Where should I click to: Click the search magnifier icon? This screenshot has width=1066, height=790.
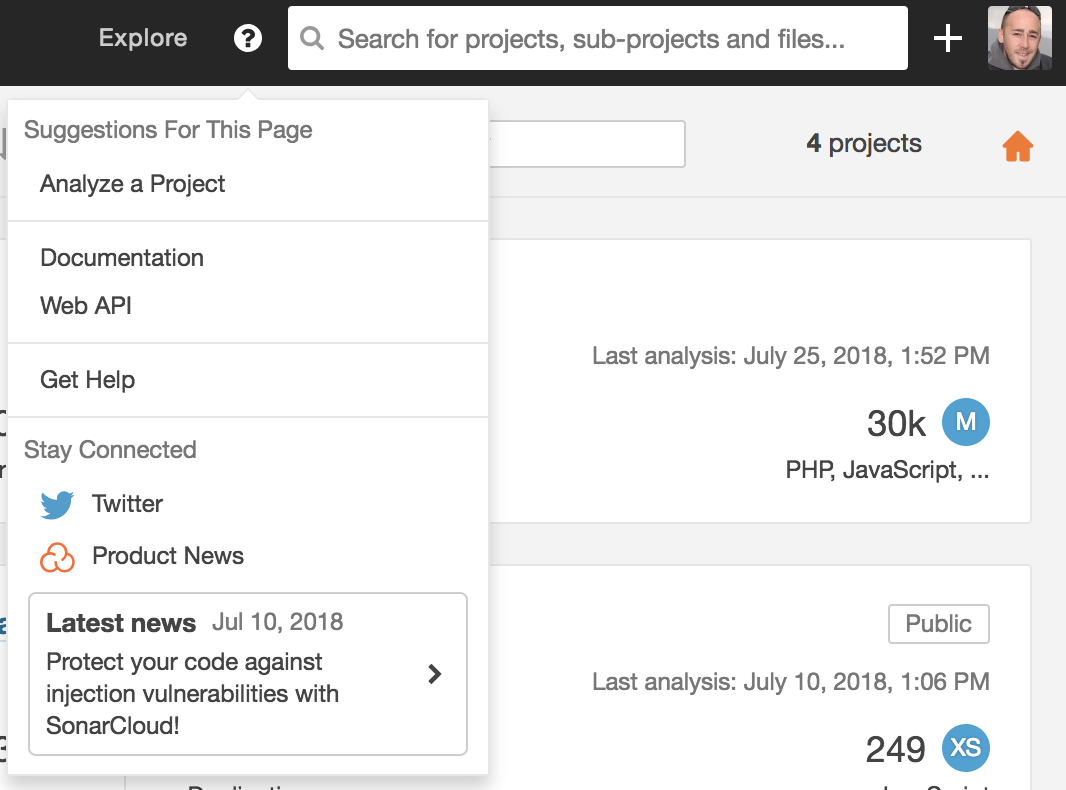312,39
